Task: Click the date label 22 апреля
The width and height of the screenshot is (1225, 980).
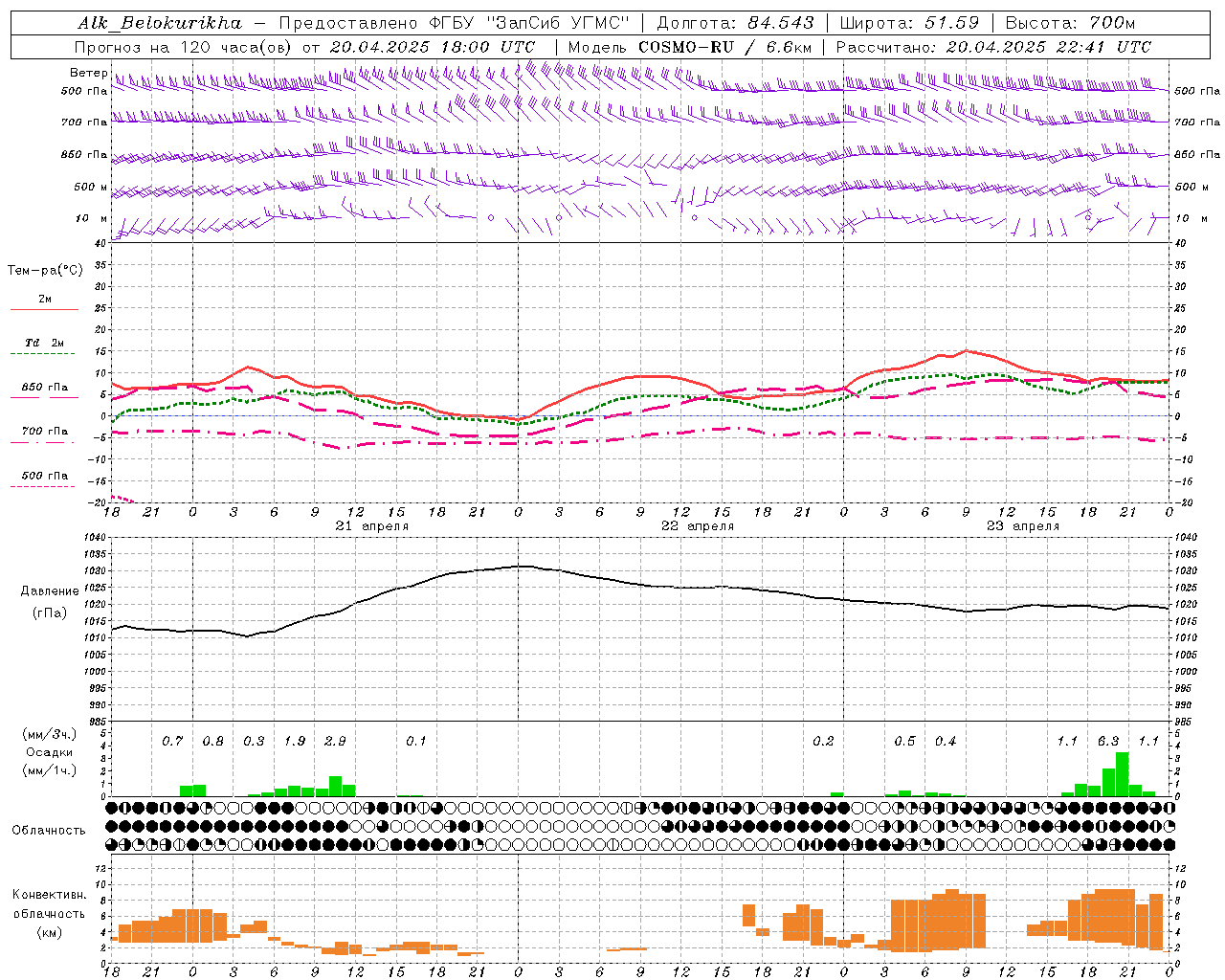Action: tap(698, 526)
